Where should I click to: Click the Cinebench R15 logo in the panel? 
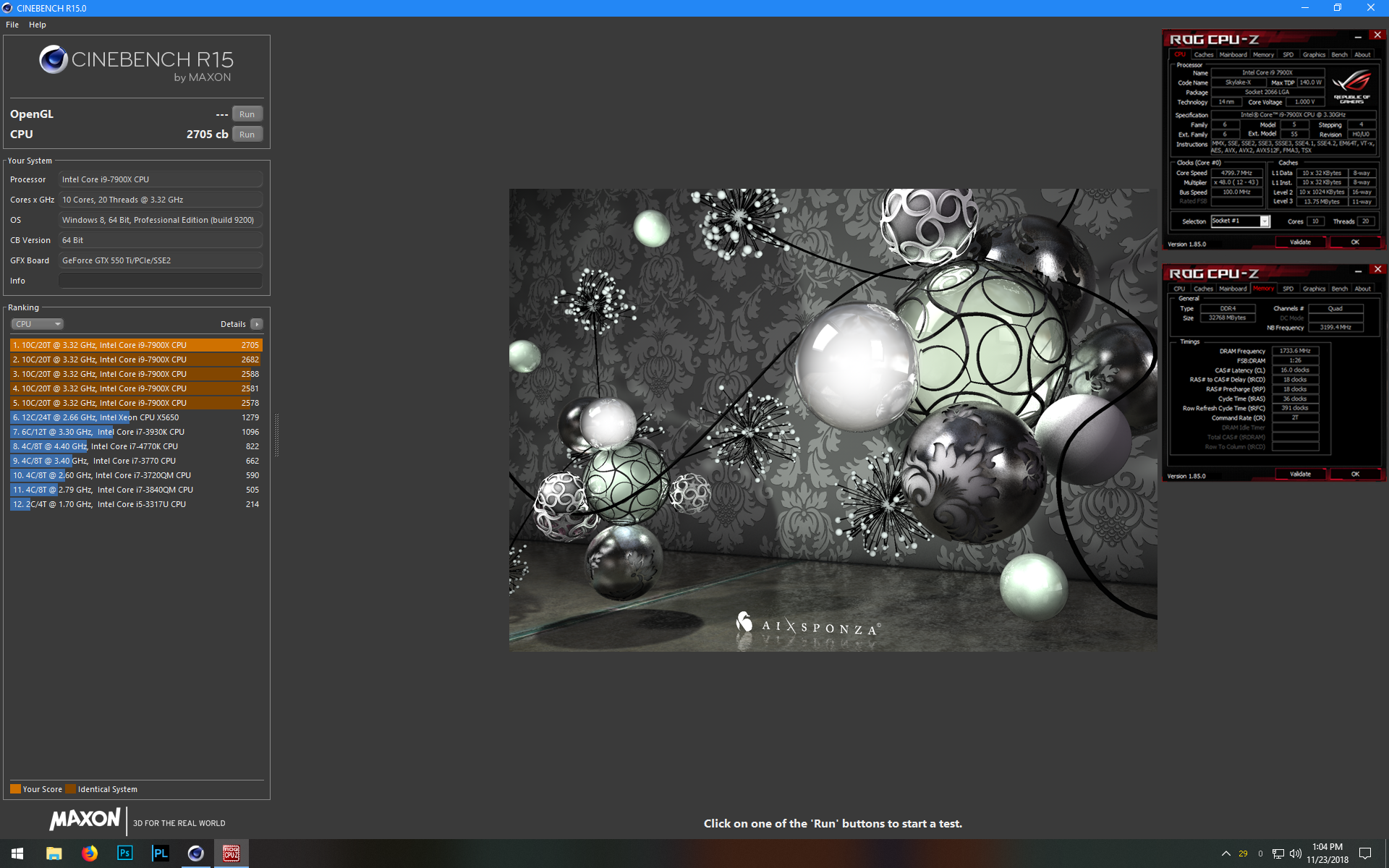(137, 64)
